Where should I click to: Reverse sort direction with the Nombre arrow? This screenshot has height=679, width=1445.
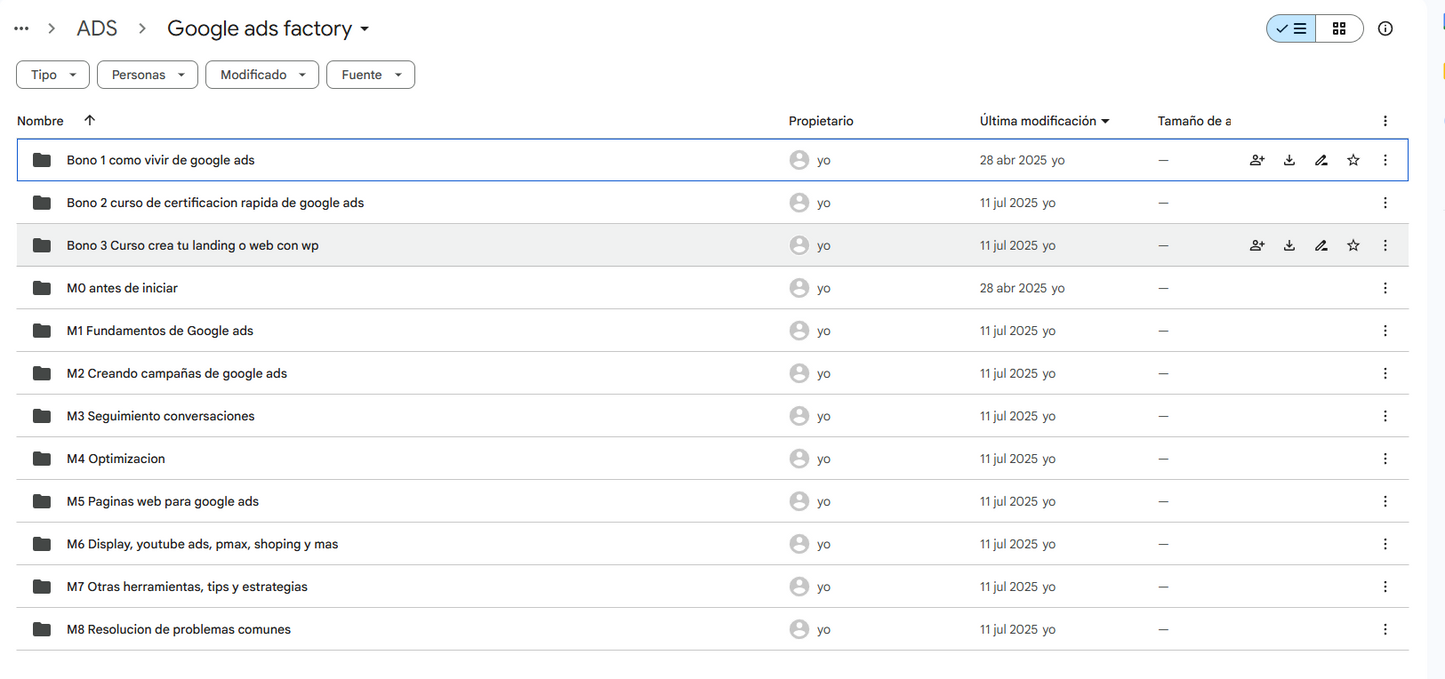tap(90, 121)
